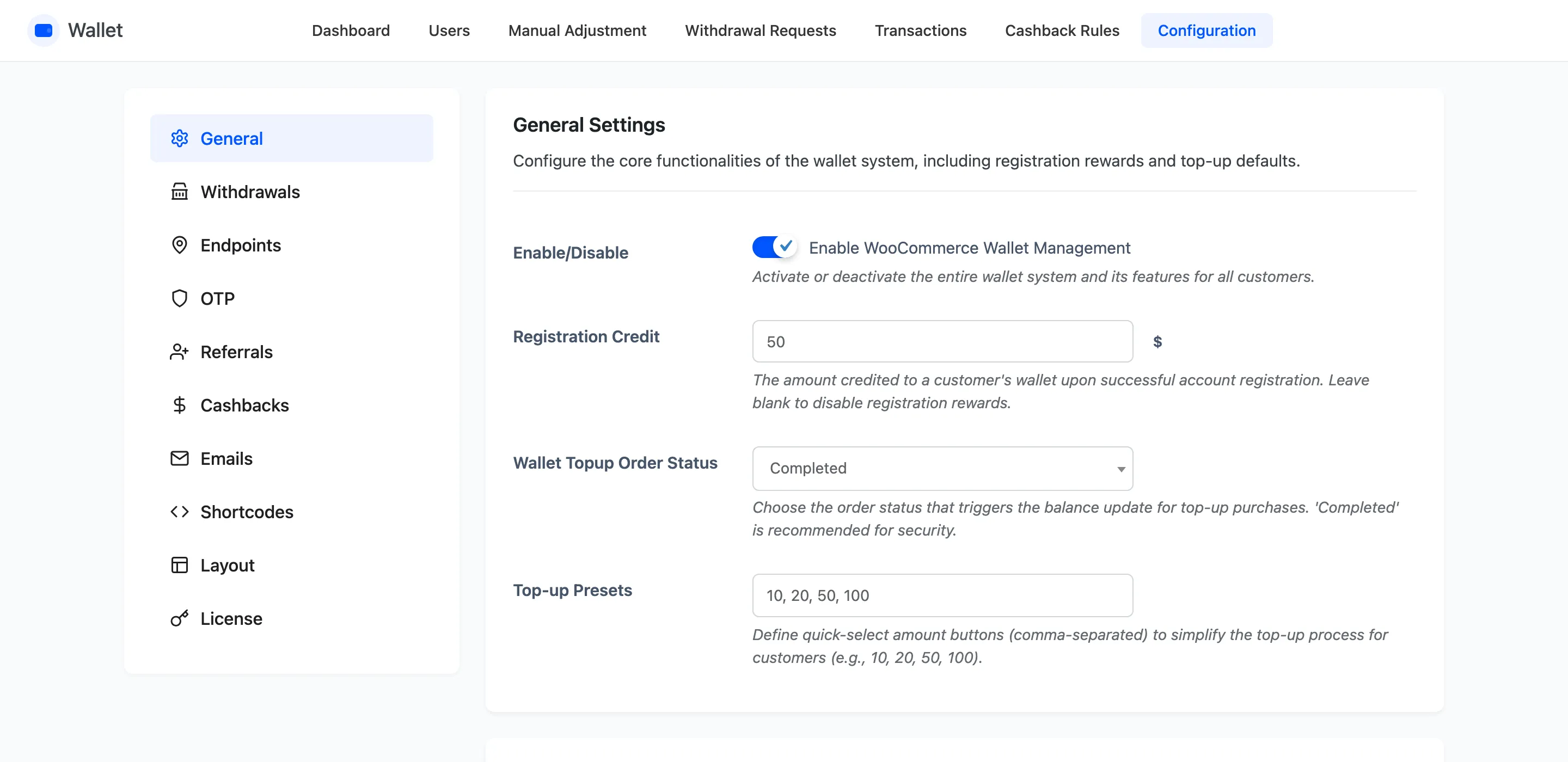Open License settings section

point(292,618)
